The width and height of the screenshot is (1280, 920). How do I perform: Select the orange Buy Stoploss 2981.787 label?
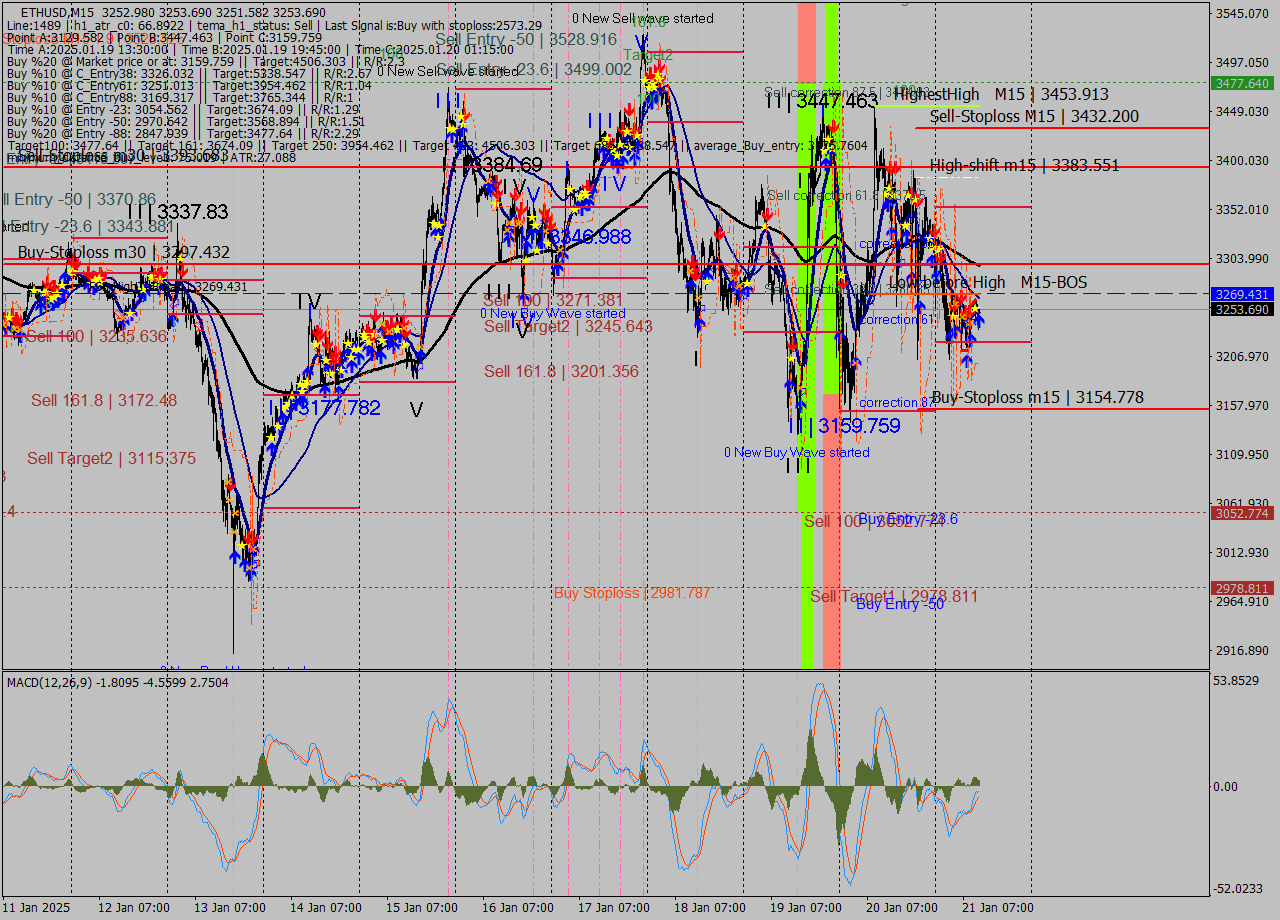pos(632,593)
